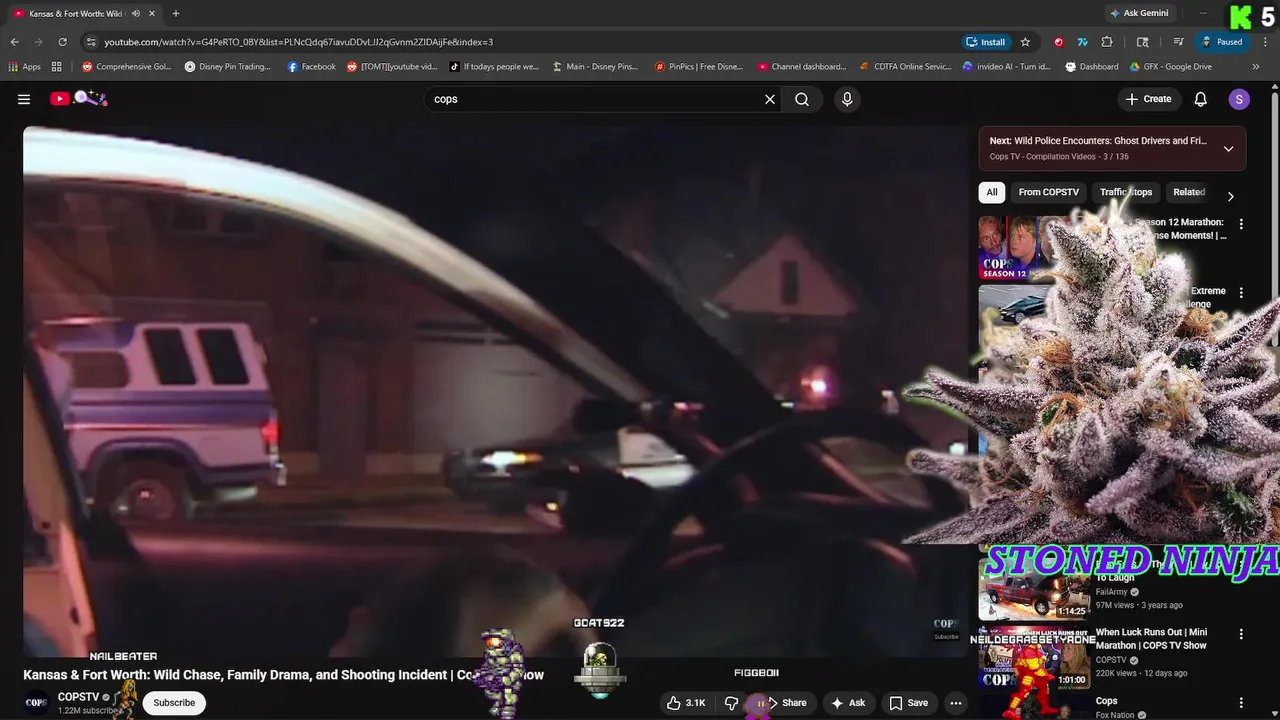
Task: Close the Kansas & Fort Worth tab
Action: [153, 14]
